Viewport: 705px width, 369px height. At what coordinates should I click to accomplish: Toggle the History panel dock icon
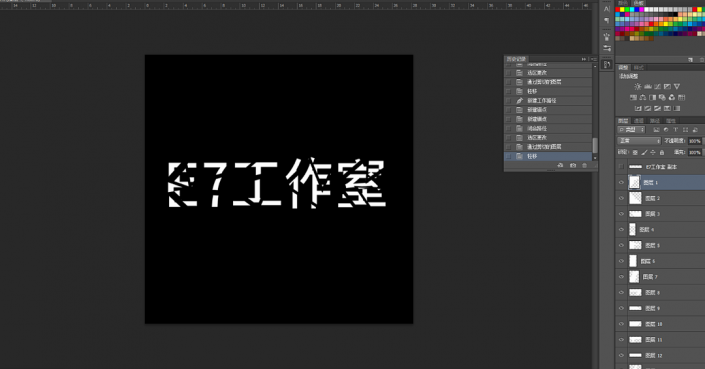607,65
